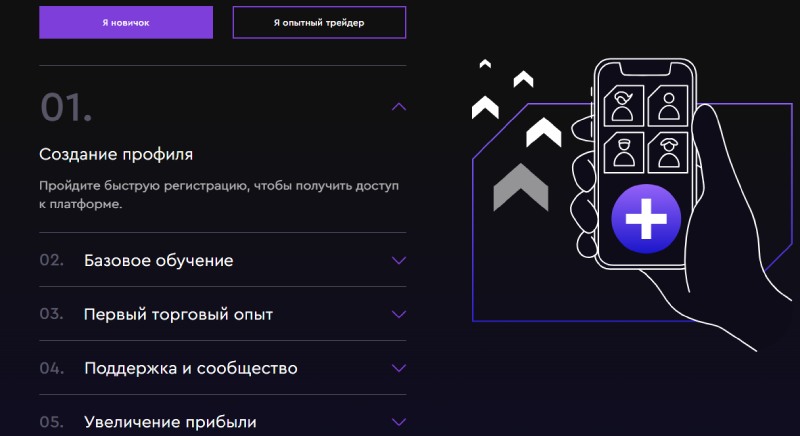
Task: Click the purple plus button on phone
Action: pos(646,219)
